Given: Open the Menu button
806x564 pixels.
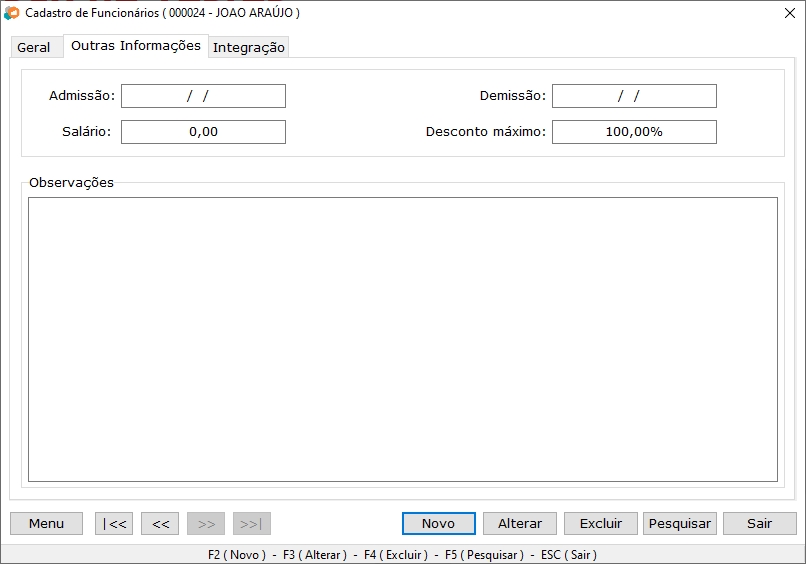Looking at the screenshot, I should [x=46, y=523].
